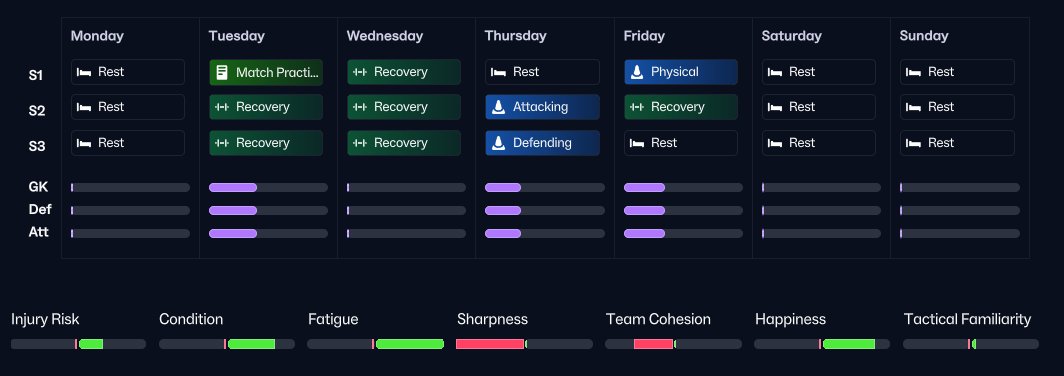Click Tuesday Att intensity bar
This screenshot has width=1064, height=376.
268,233
